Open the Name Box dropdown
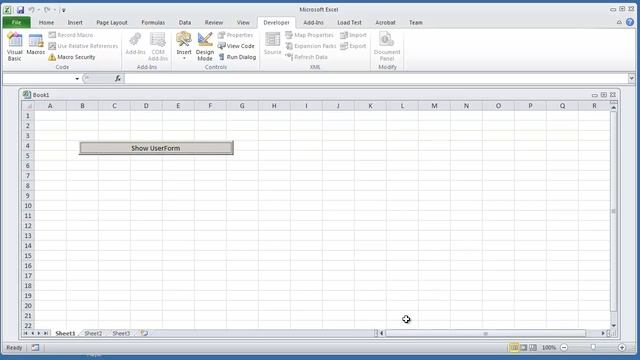The width and height of the screenshot is (640, 360). (x=77, y=78)
